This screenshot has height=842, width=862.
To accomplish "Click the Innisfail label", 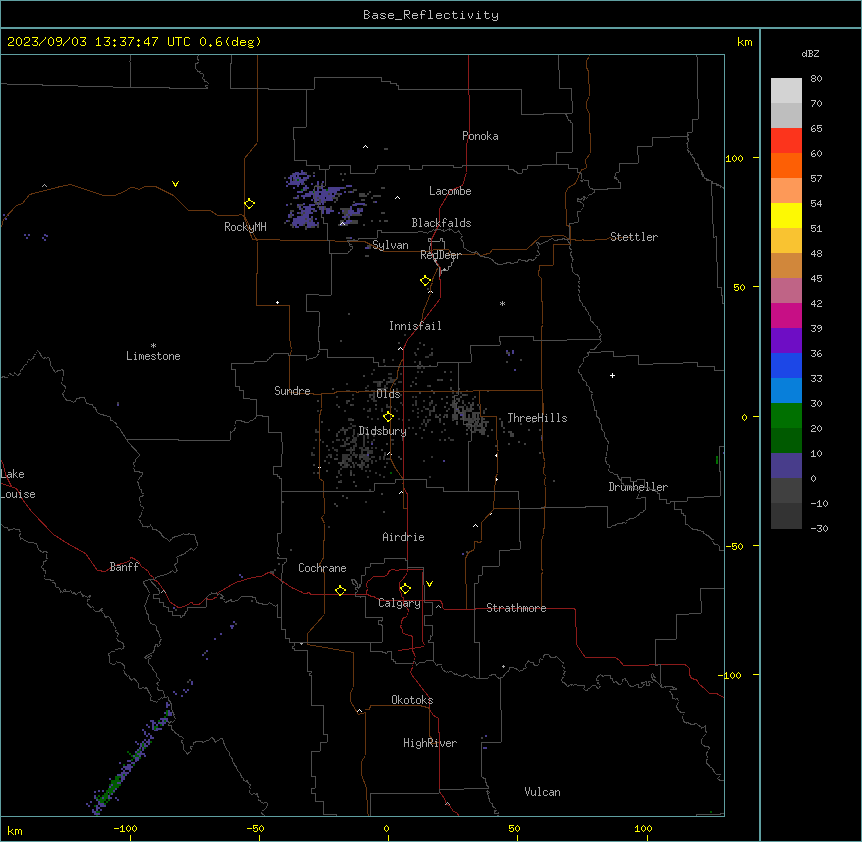I will coord(415,326).
